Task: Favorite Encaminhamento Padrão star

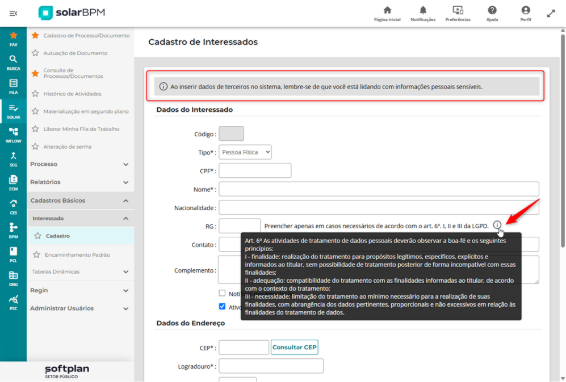Action: pos(36,255)
